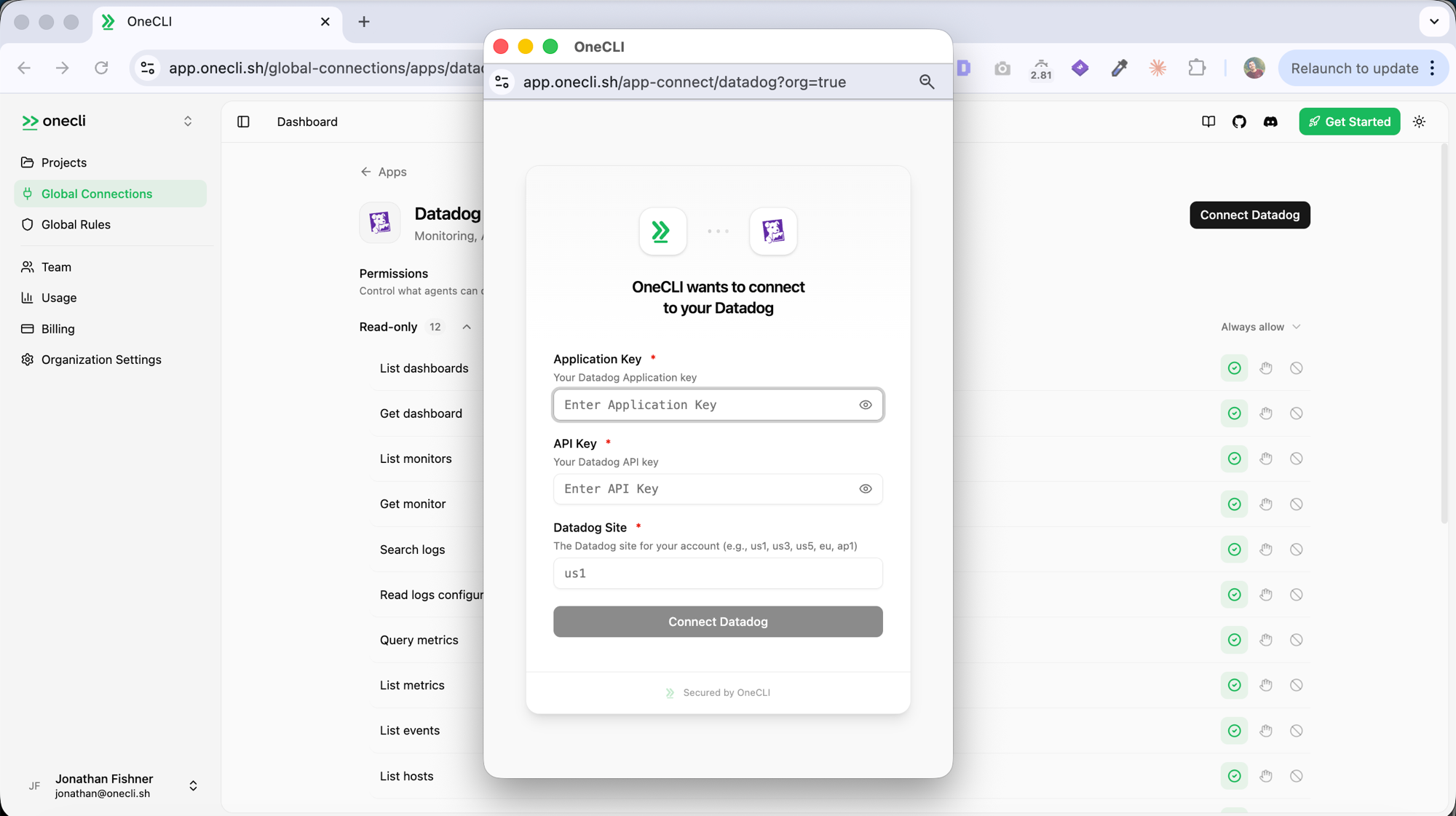
Task: Click the camera extension icon in toolbar
Action: (1002, 68)
